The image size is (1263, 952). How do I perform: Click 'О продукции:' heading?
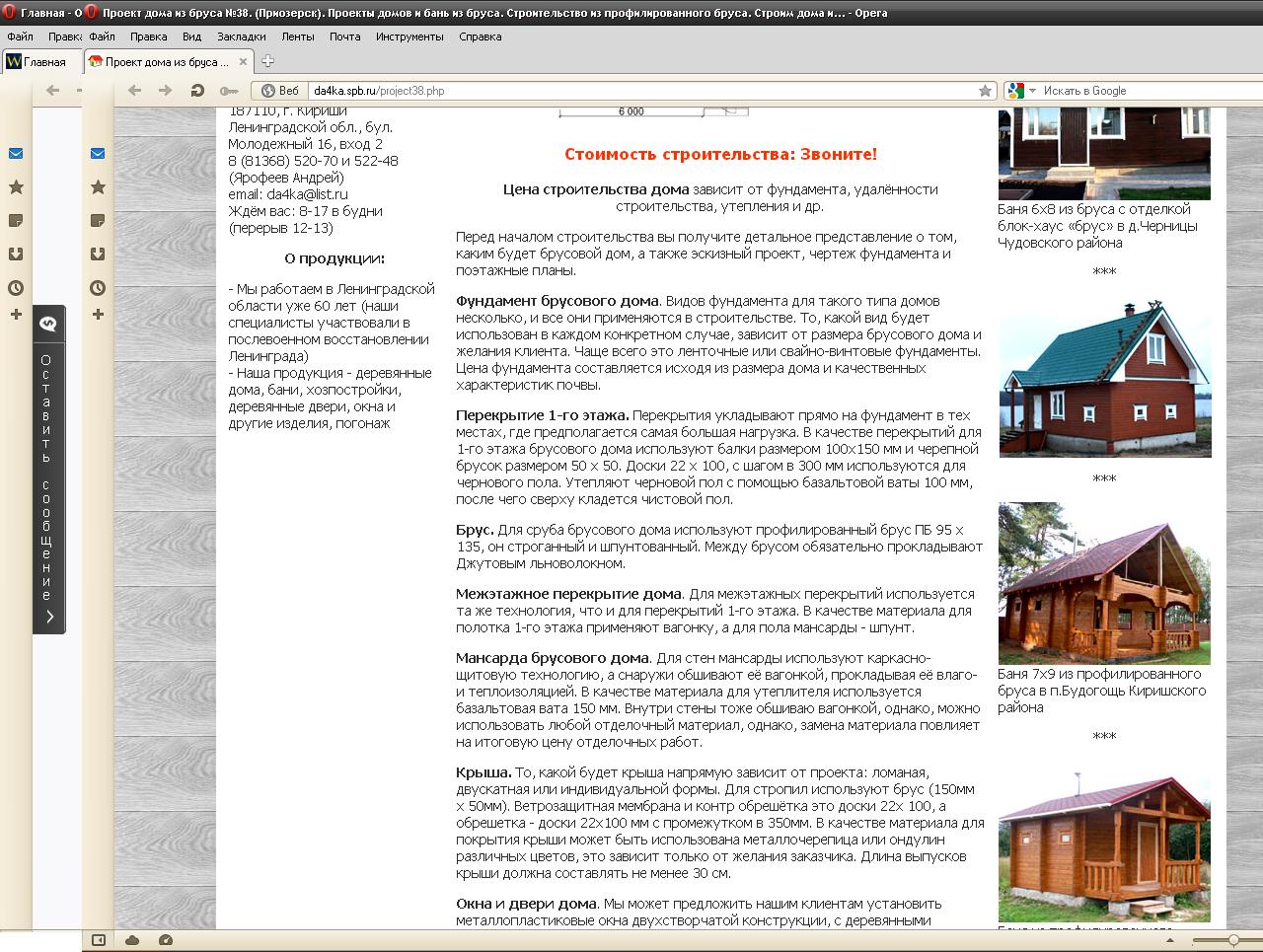pyautogui.click(x=334, y=259)
